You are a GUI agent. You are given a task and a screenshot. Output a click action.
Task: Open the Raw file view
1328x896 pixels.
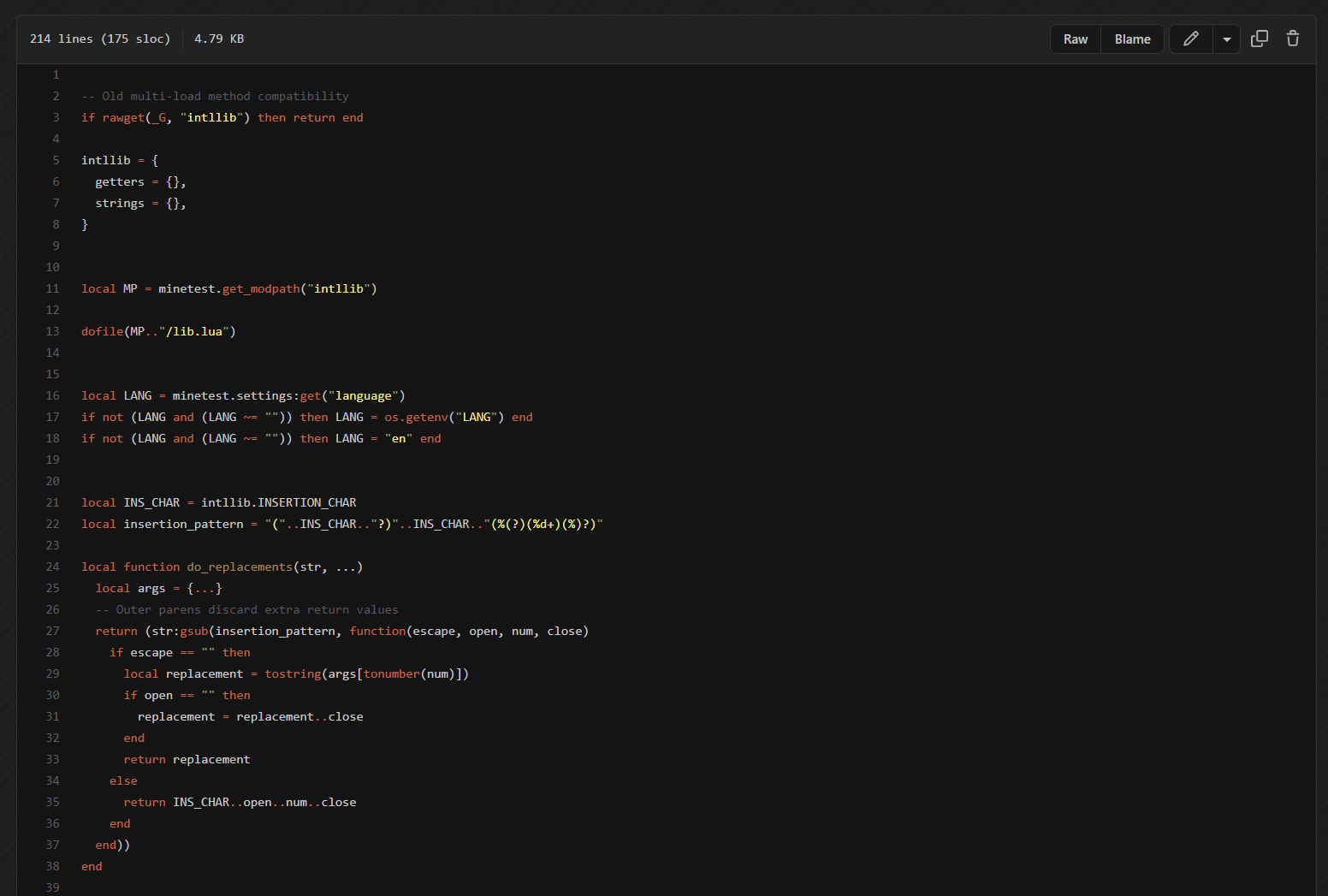(x=1076, y=39)
